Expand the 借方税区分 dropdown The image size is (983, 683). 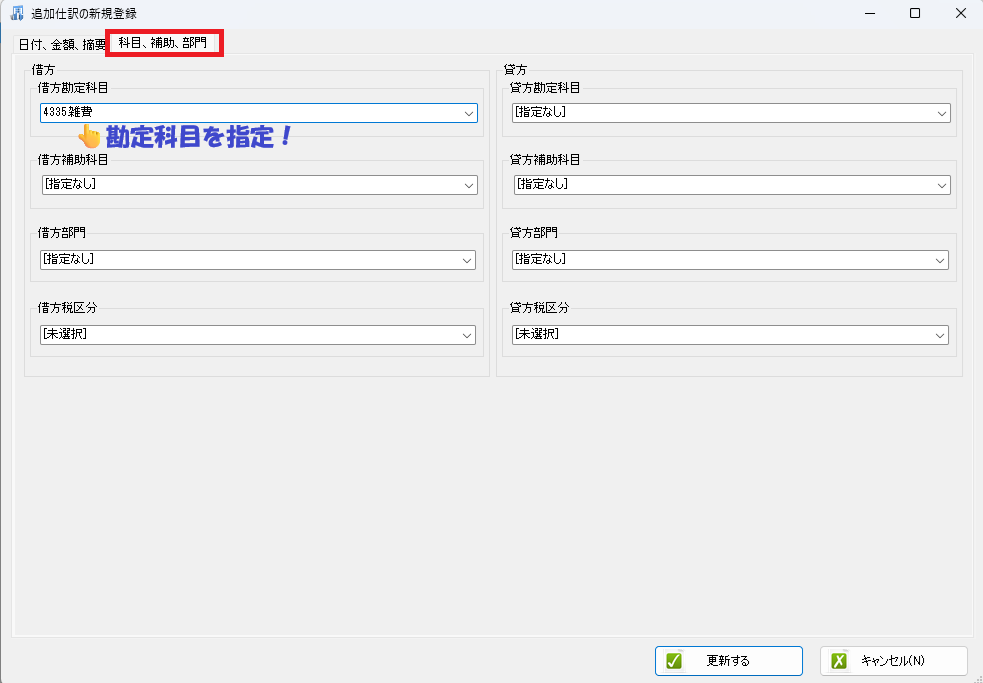467,335
